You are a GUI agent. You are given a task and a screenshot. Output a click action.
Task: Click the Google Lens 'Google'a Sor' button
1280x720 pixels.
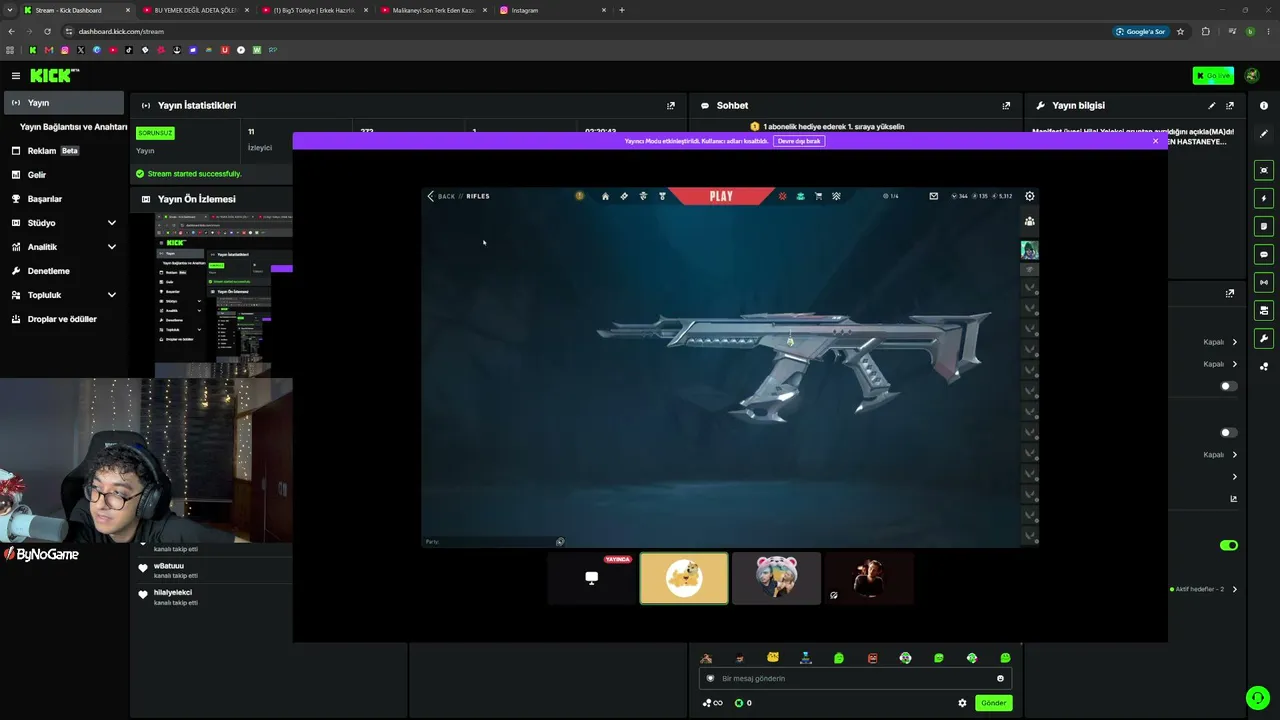(x=1141, y=31)
